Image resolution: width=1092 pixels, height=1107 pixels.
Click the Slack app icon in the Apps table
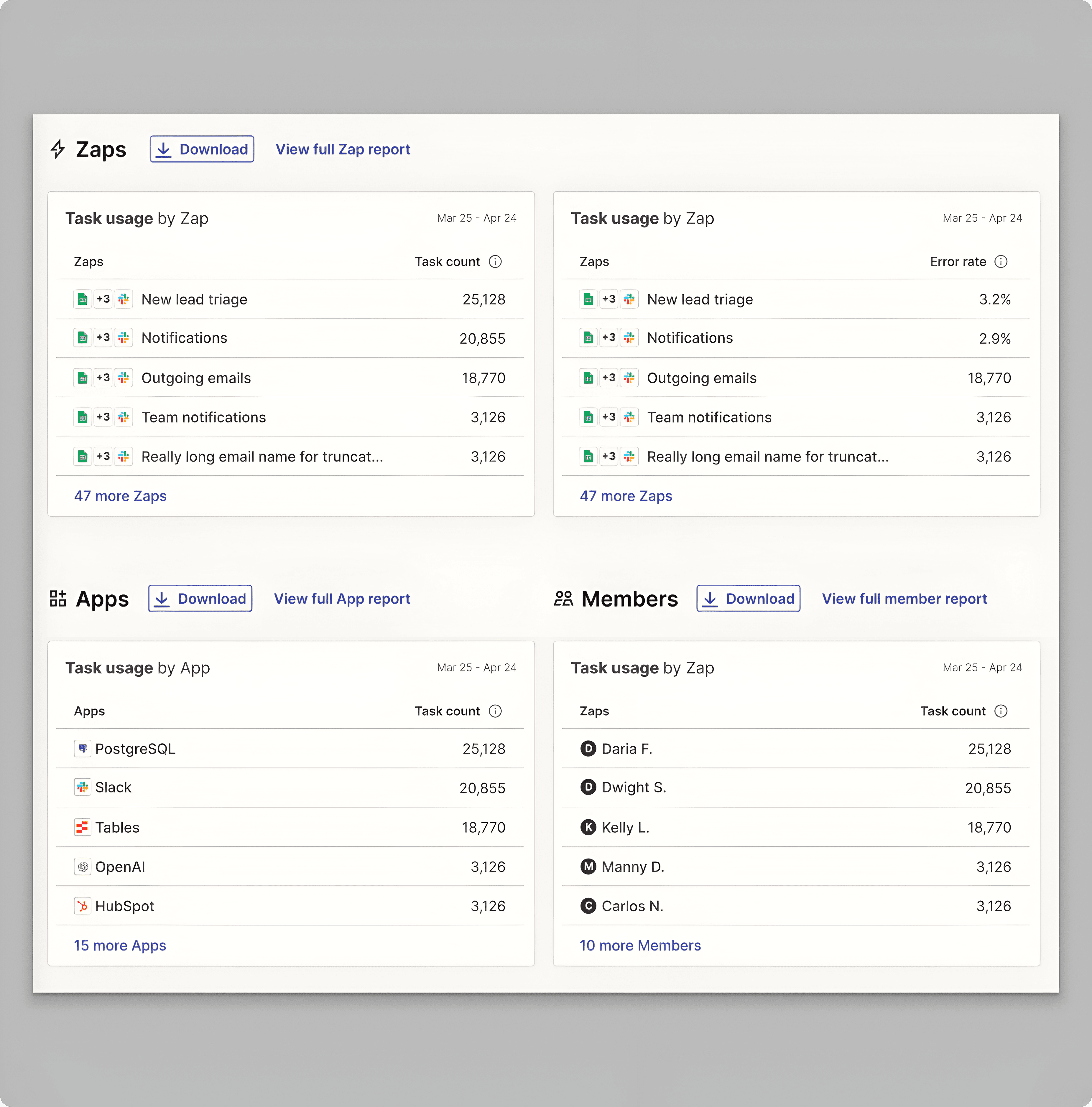point(83,787)
